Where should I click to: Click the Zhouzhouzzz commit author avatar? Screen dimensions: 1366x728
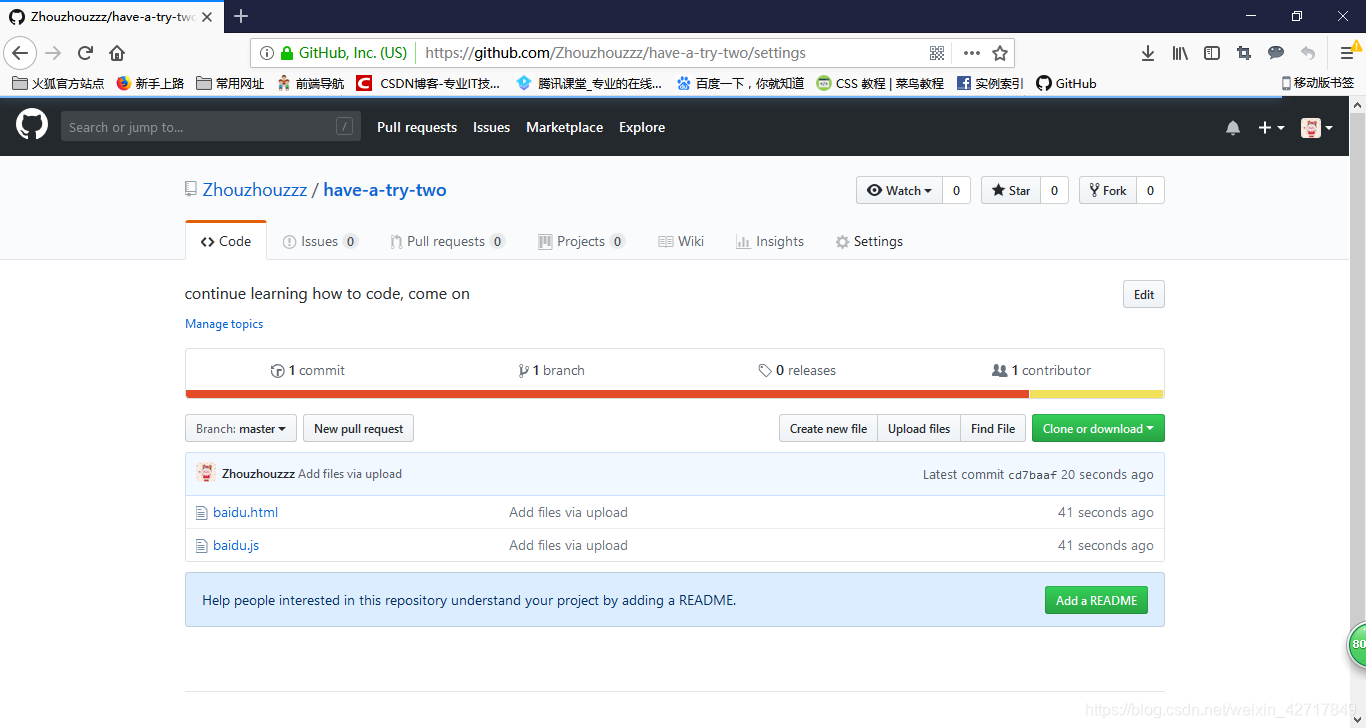click(206, 474)
